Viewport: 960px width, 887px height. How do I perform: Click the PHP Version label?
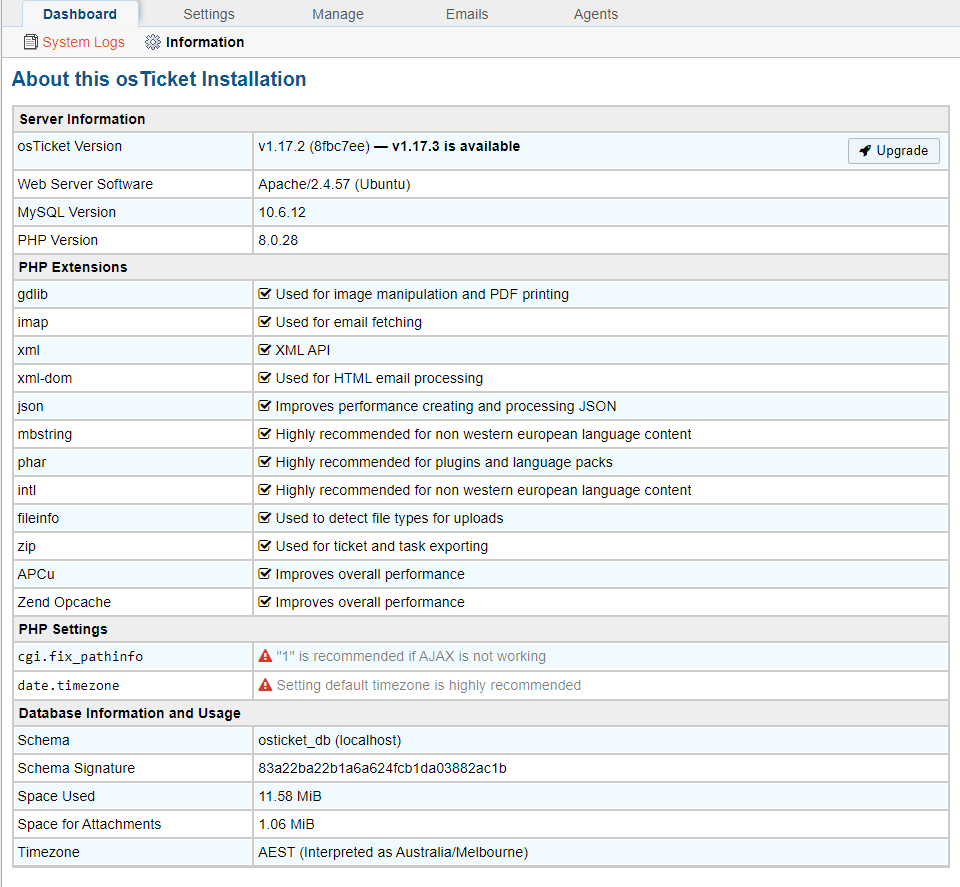(58, 241)
